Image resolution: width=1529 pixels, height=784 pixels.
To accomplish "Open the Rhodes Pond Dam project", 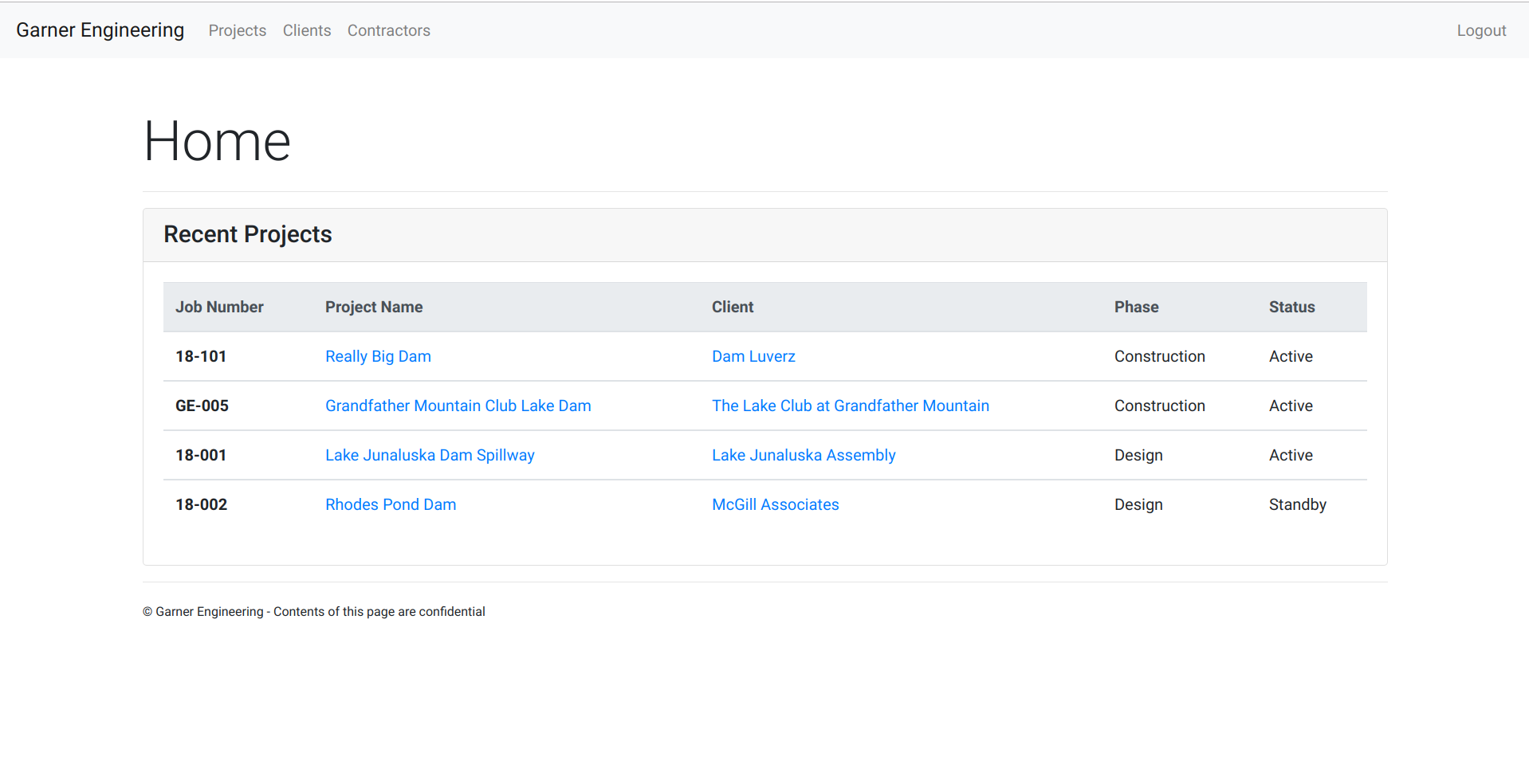I will tap(391, 504).
